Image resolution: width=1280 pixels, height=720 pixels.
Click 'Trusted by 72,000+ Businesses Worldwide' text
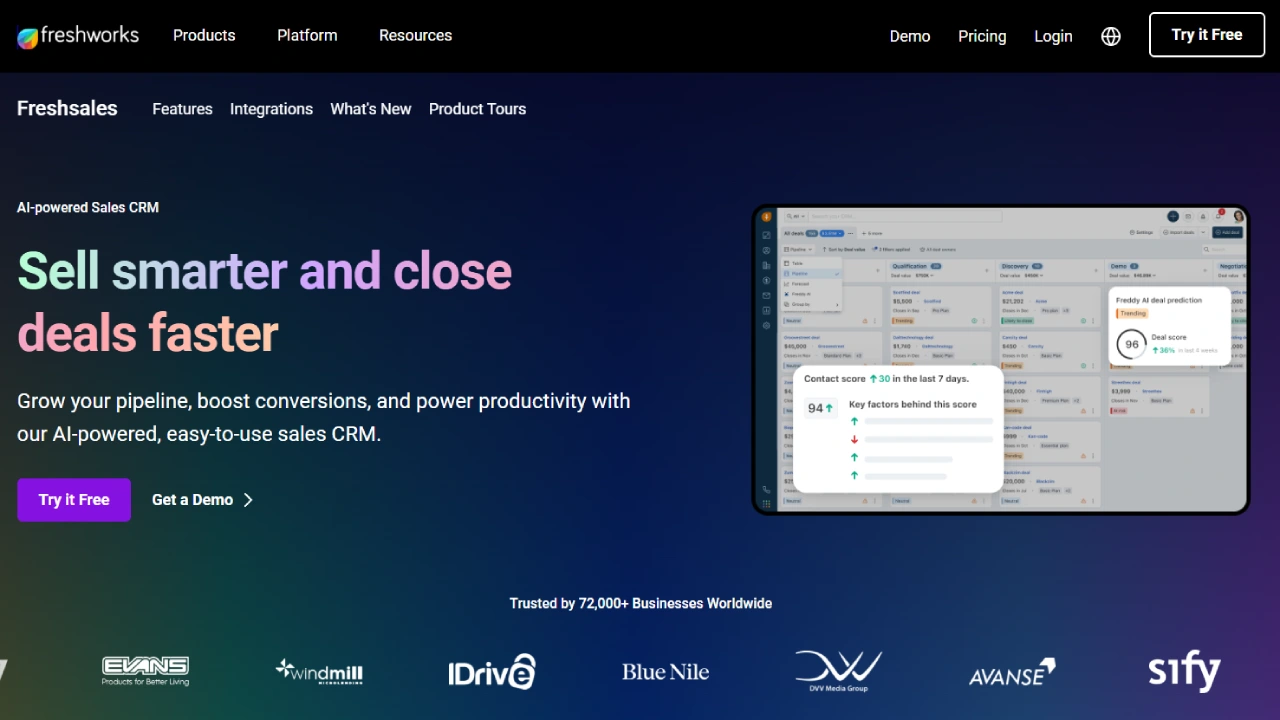pyautogui.click(x=641, y=603)
